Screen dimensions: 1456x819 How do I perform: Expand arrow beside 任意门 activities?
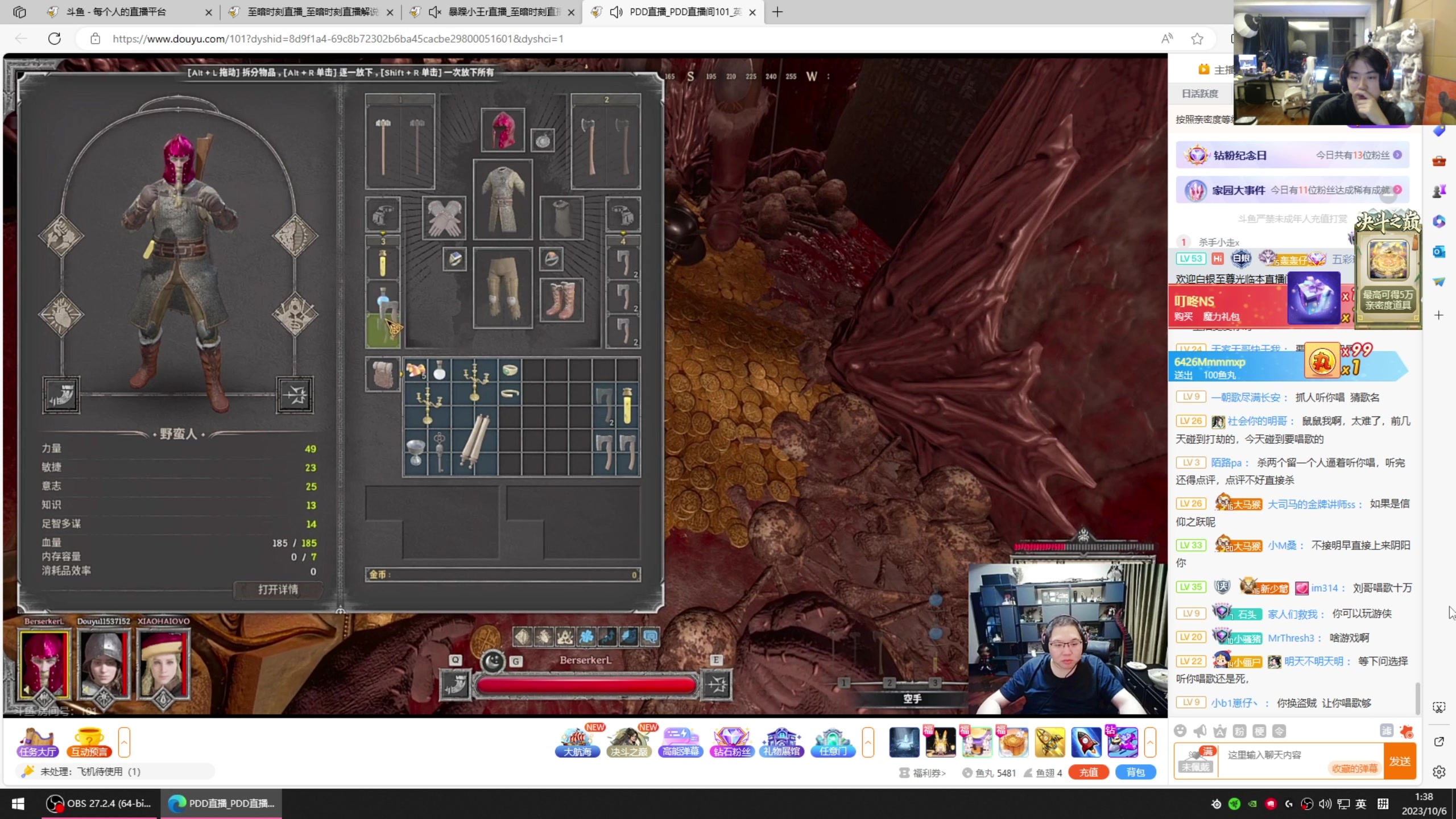tap(868, 742)
